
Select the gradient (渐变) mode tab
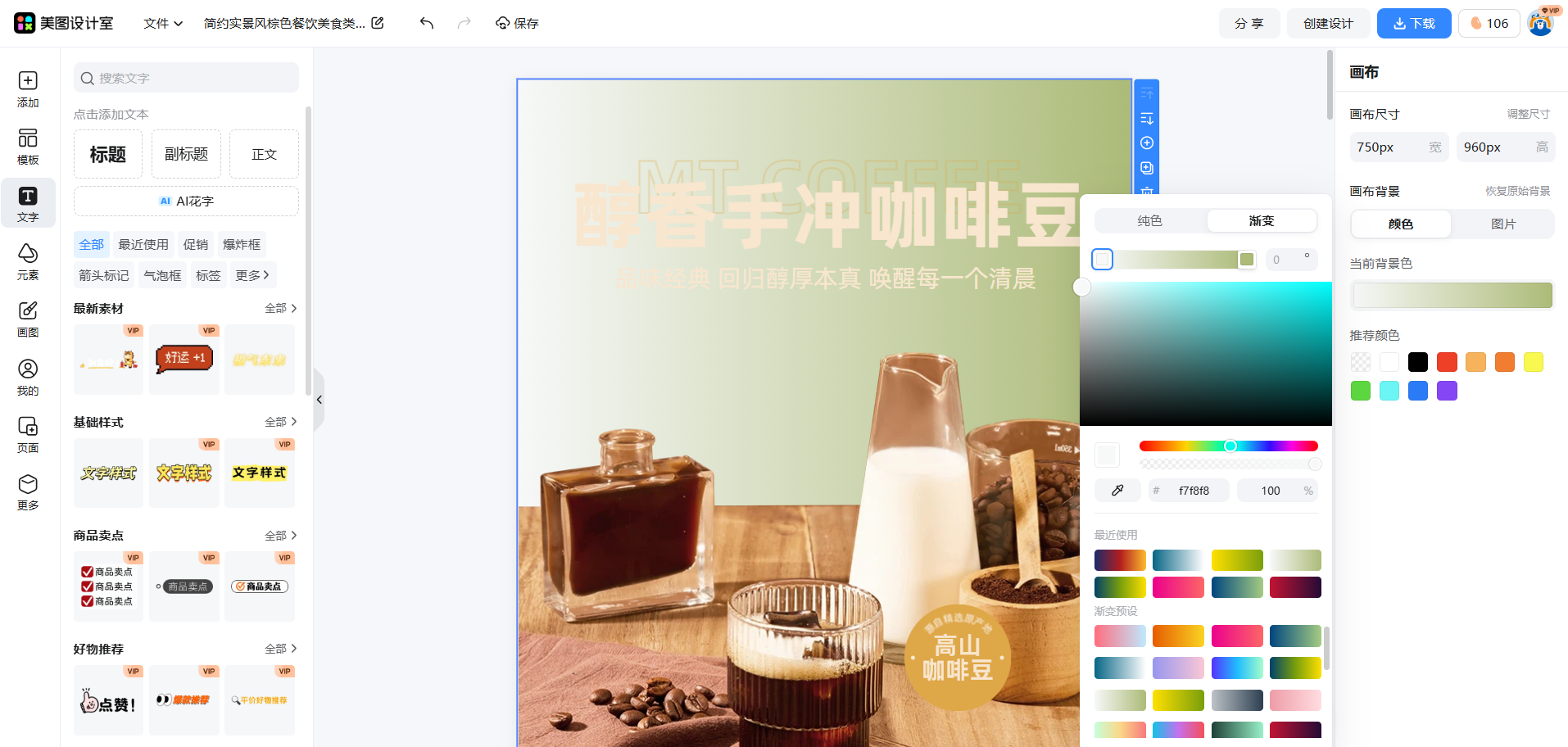click(x=1261, y=221)
